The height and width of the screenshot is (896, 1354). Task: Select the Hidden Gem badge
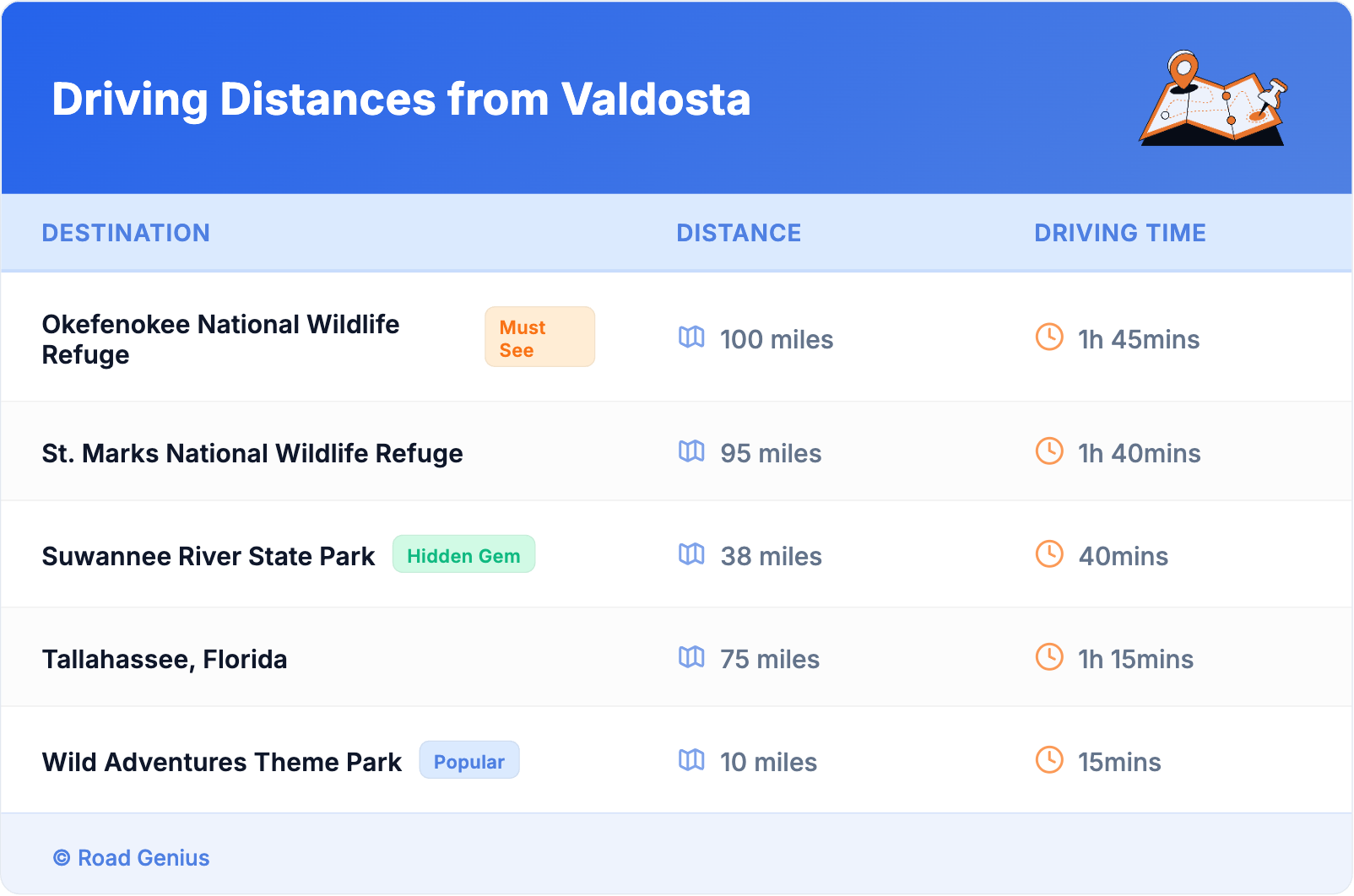463,555
